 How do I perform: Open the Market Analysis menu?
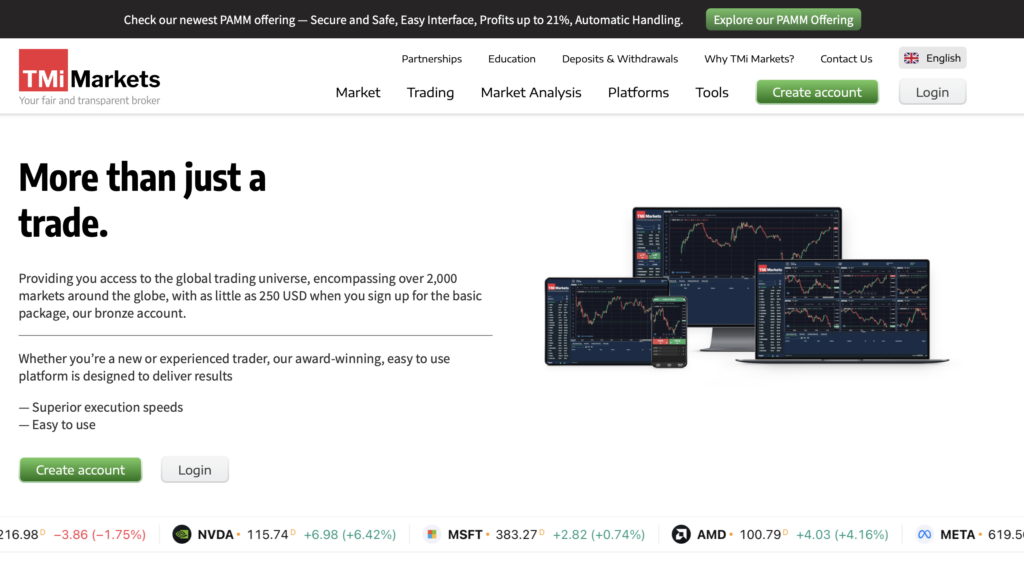[x=530, y=92]
